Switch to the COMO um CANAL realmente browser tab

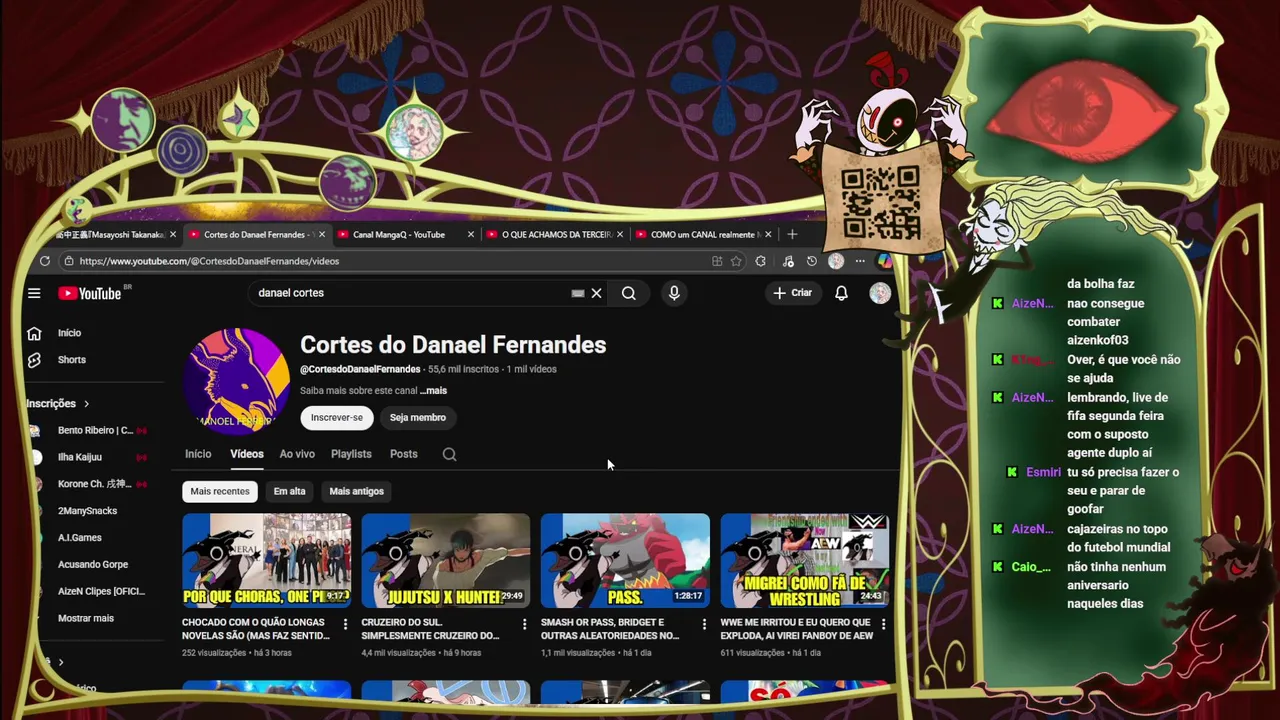(x=705, y=235)
